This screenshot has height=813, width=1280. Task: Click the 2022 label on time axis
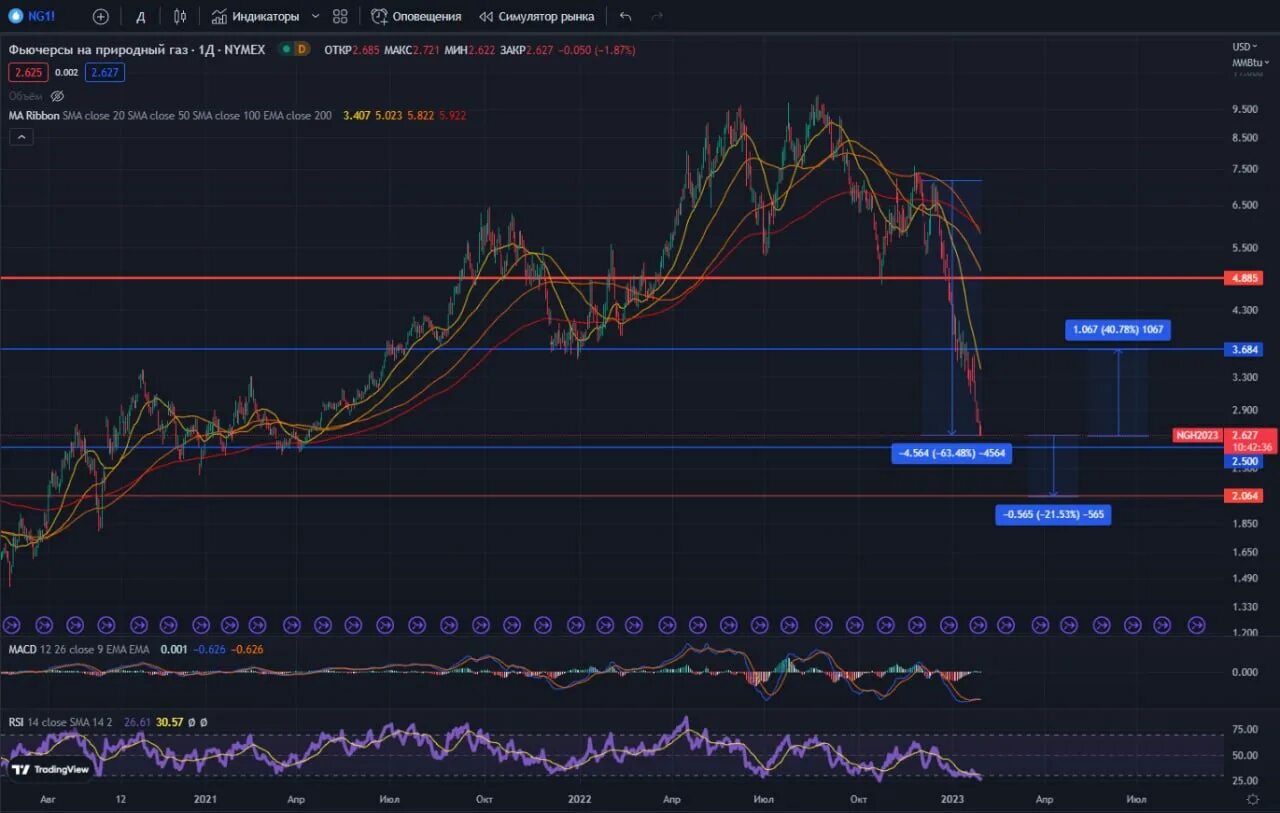579,799
